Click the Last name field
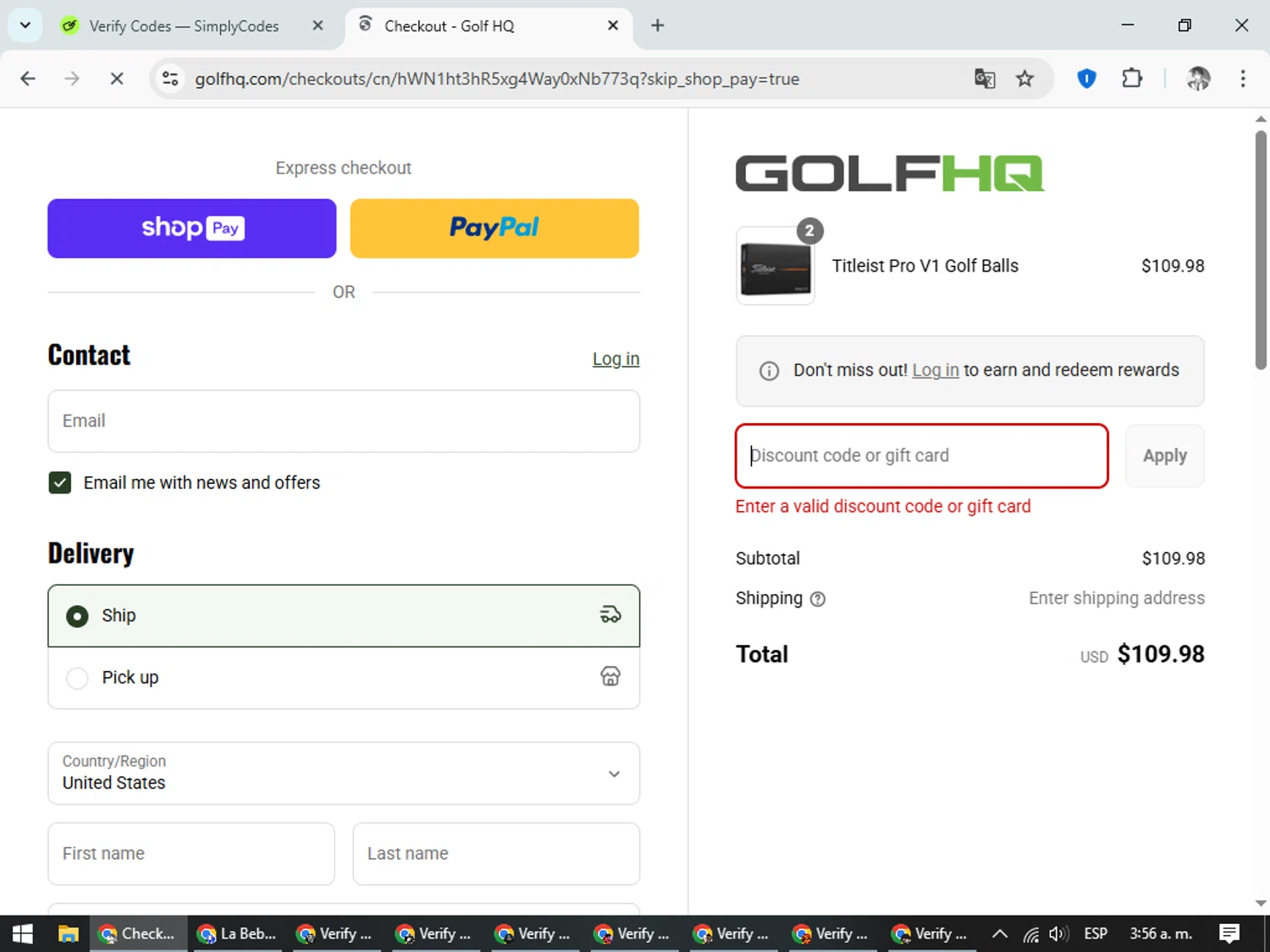Viewport: 1270px width, 952px height. tap(496, 854)
